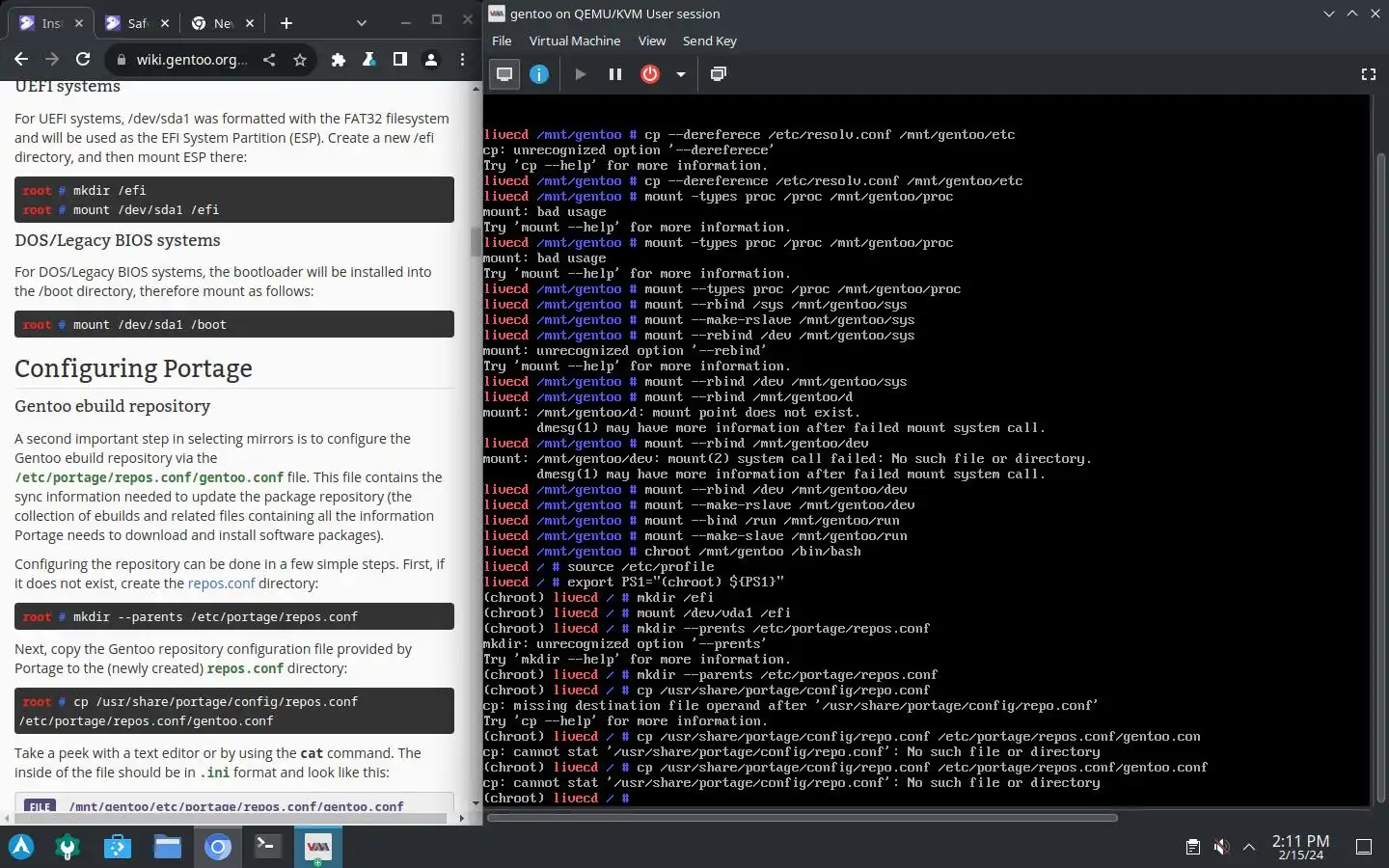Open a new browser tab
The height and width of the screenshot is (868, 1389).
[286, 23]
